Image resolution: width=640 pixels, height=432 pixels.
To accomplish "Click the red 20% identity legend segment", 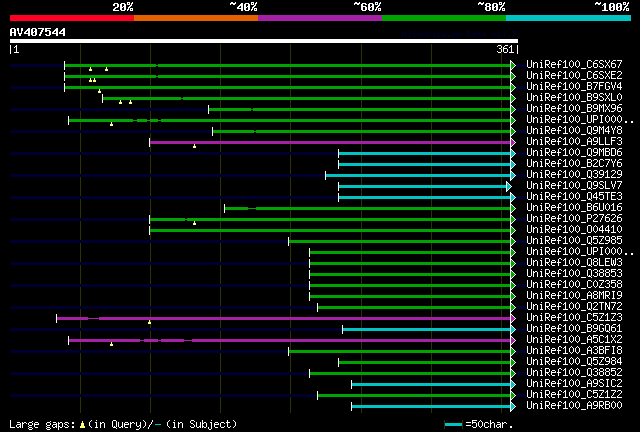I will click(x=72, y=18).
